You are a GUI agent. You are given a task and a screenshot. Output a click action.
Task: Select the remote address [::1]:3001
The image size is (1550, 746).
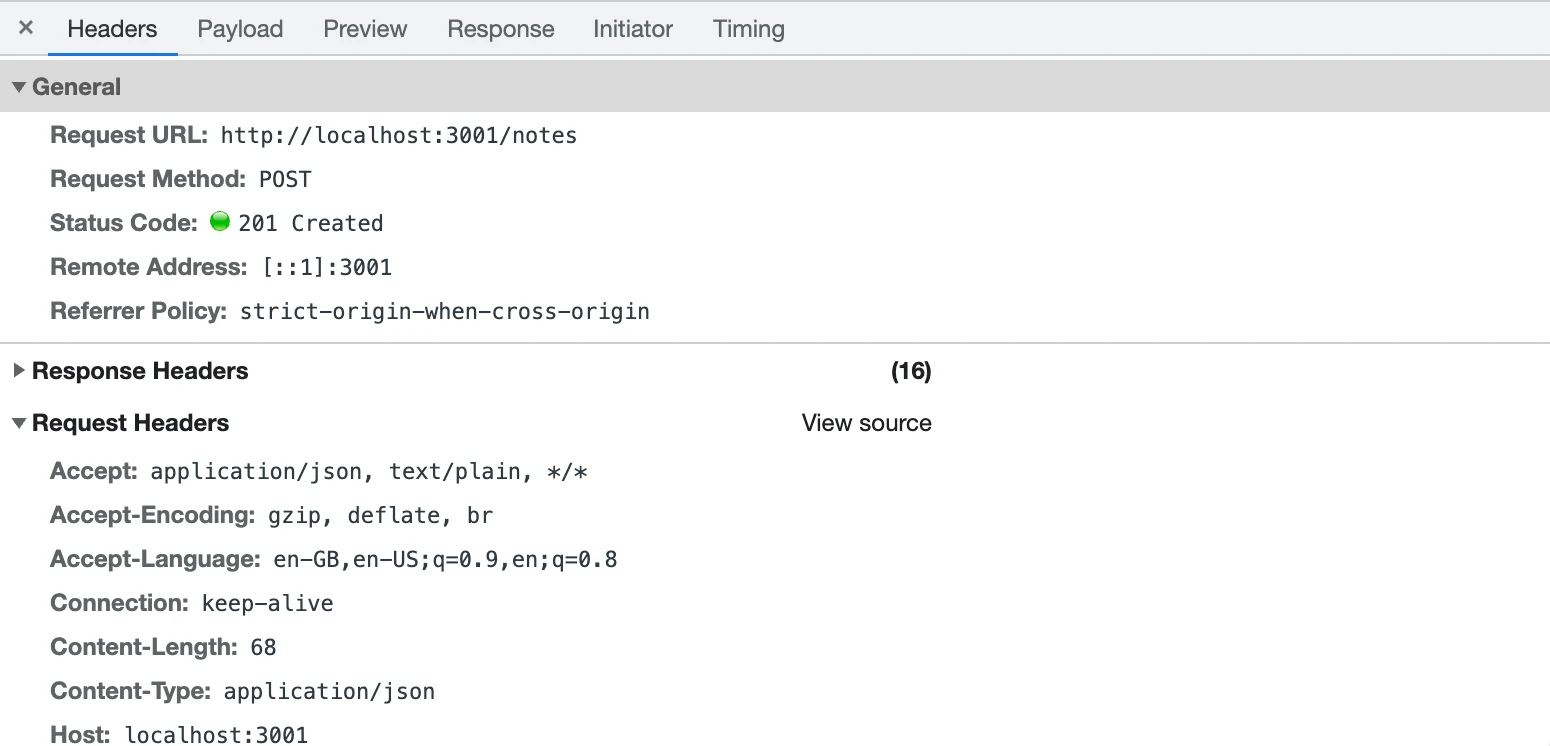tap(327, 267)
